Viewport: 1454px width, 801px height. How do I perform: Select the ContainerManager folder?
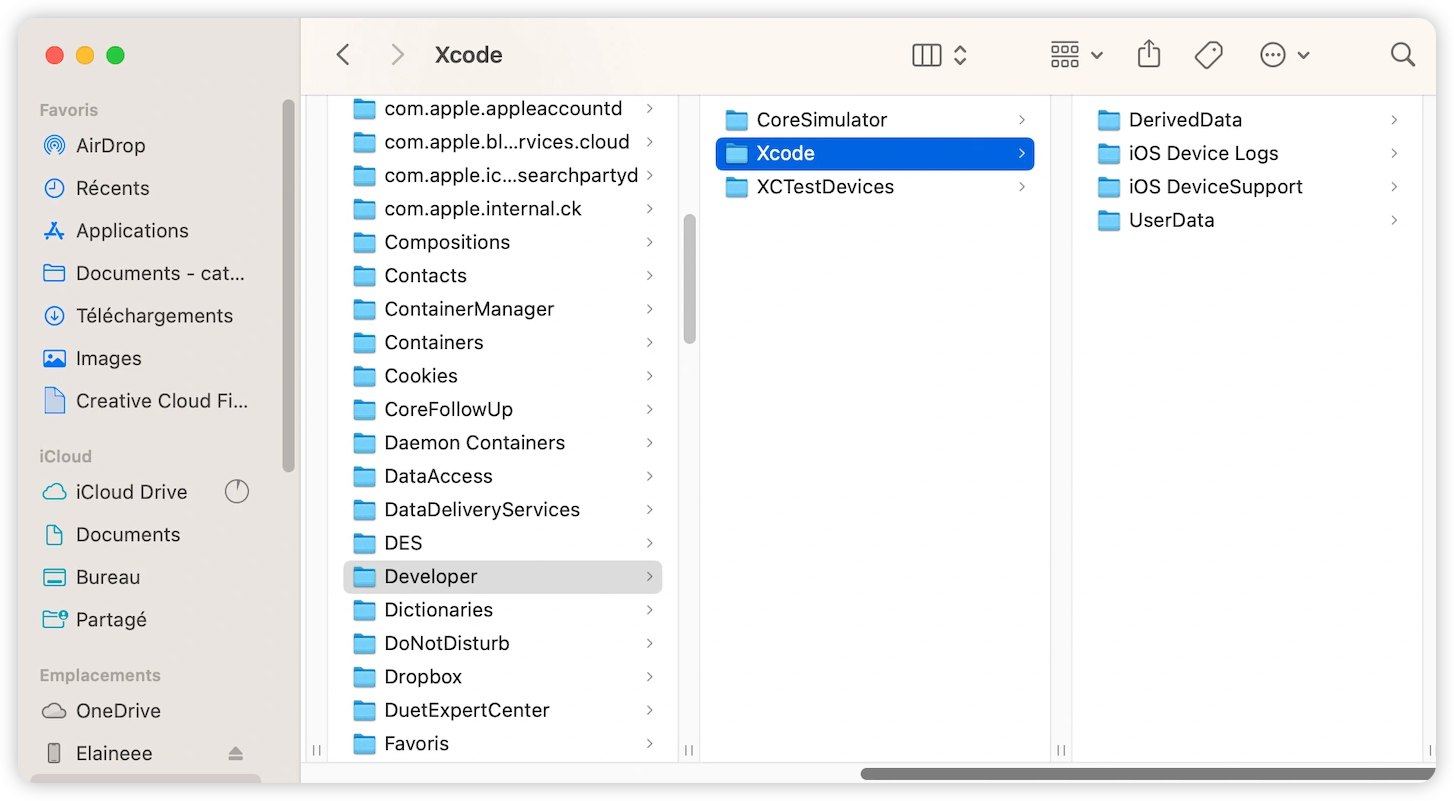pos(503,309)
